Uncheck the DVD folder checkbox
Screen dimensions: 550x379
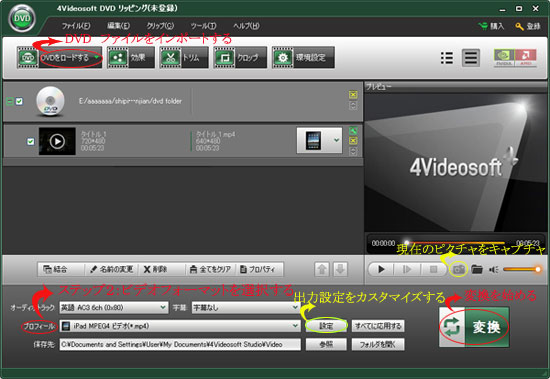pos(19,101)
